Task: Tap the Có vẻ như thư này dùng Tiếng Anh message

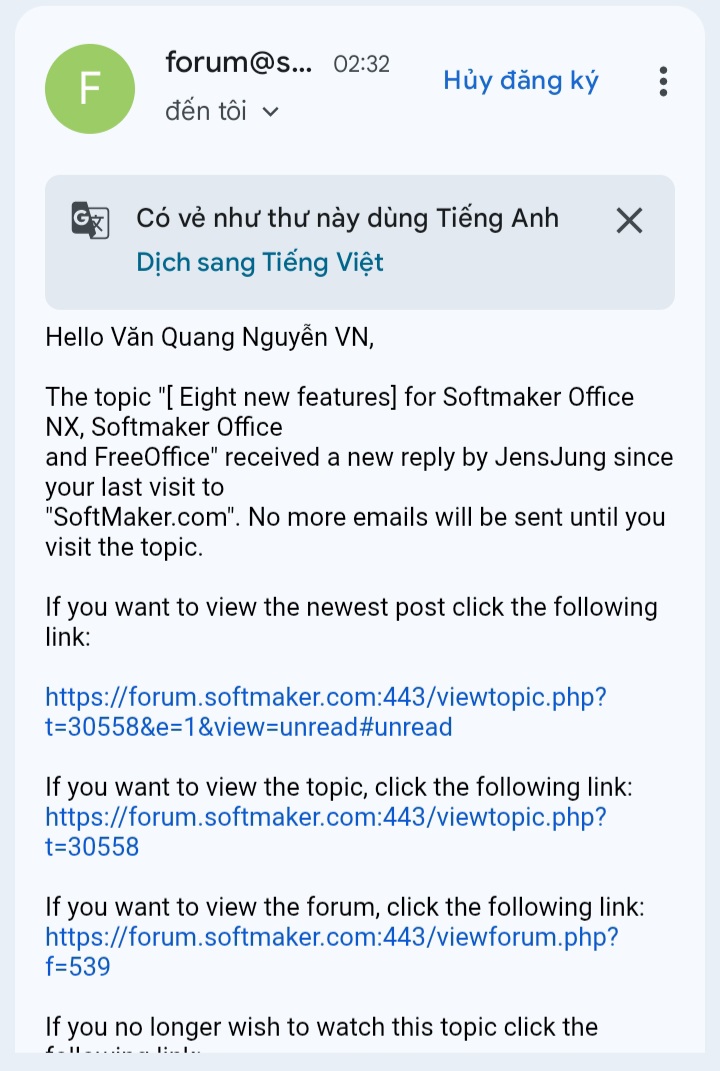Action: point(348,219)
